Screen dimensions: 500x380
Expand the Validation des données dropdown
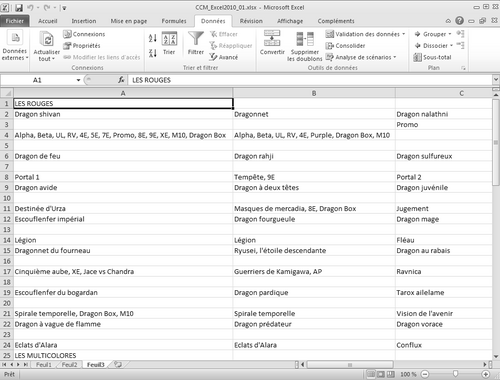(404, 34)
